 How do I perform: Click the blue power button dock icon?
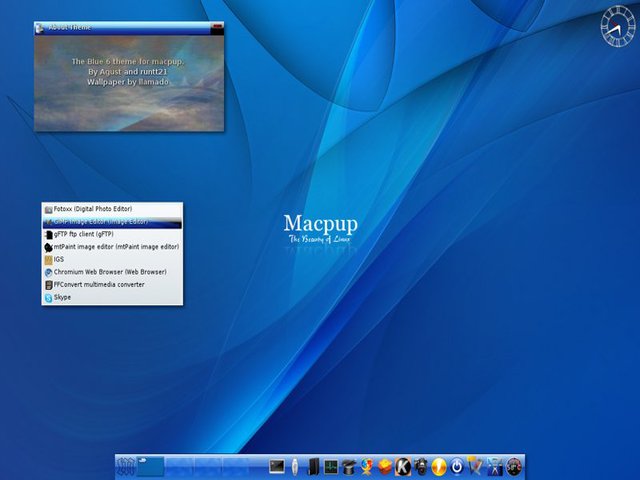pos(457,467)
